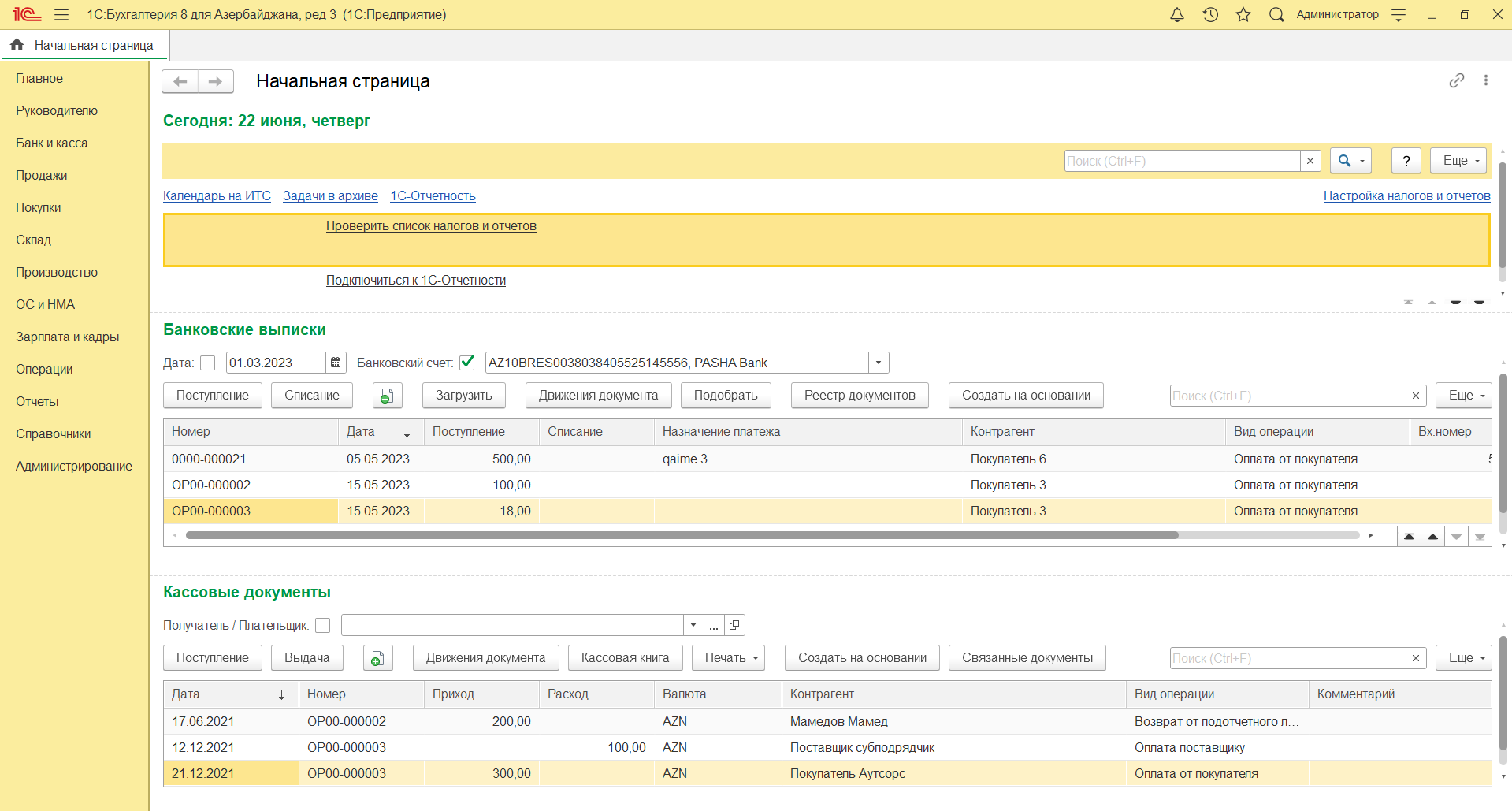The height and width of the screenshot is (811, 1512).
Task: Click the navigate back arrow
Action: pyautogui.click(x=180, y=81)
